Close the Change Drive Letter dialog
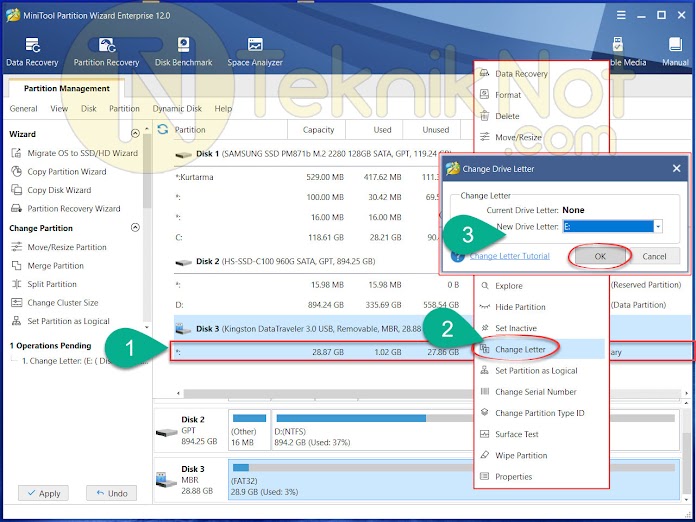Screen dimensions: 696x522 click(x=676, y=169)
